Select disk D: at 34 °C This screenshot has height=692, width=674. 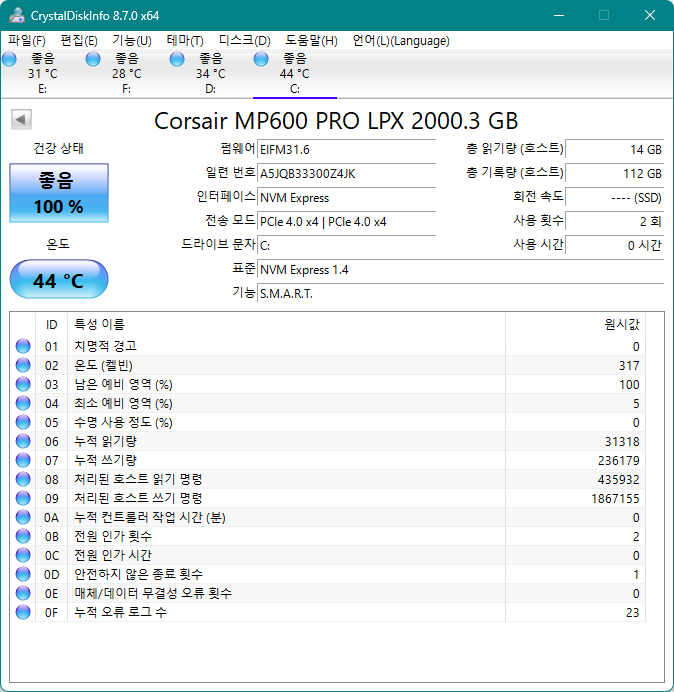[x=211, y=73]
